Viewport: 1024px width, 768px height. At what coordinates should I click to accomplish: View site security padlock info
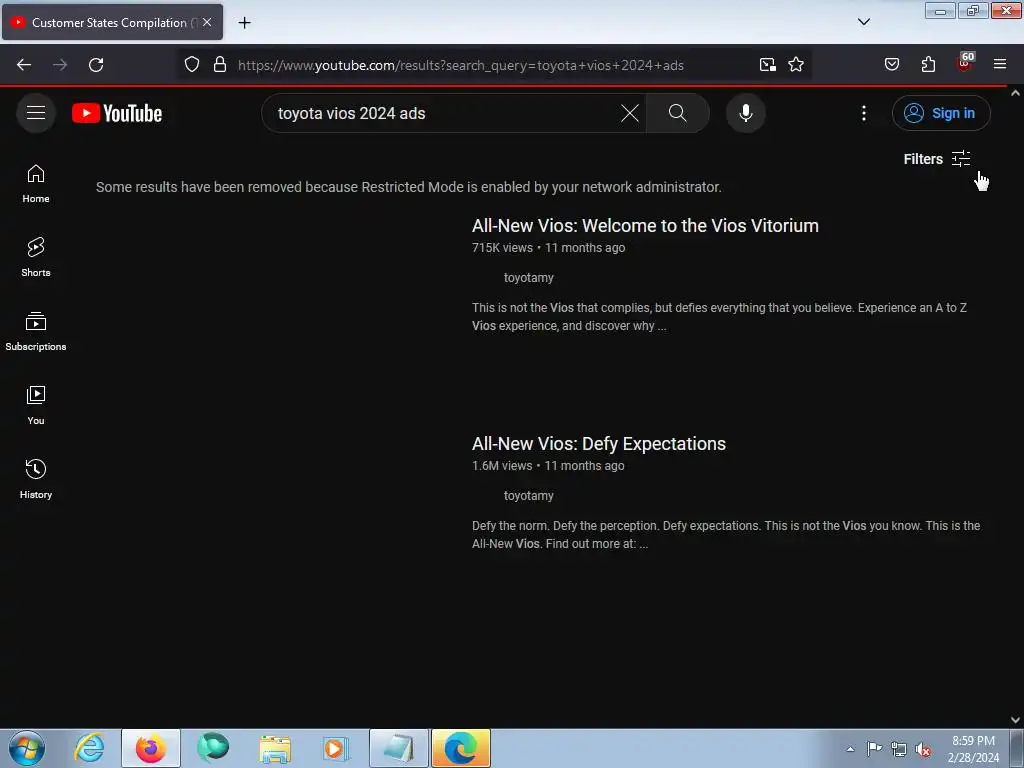click(x=220, y=65)
